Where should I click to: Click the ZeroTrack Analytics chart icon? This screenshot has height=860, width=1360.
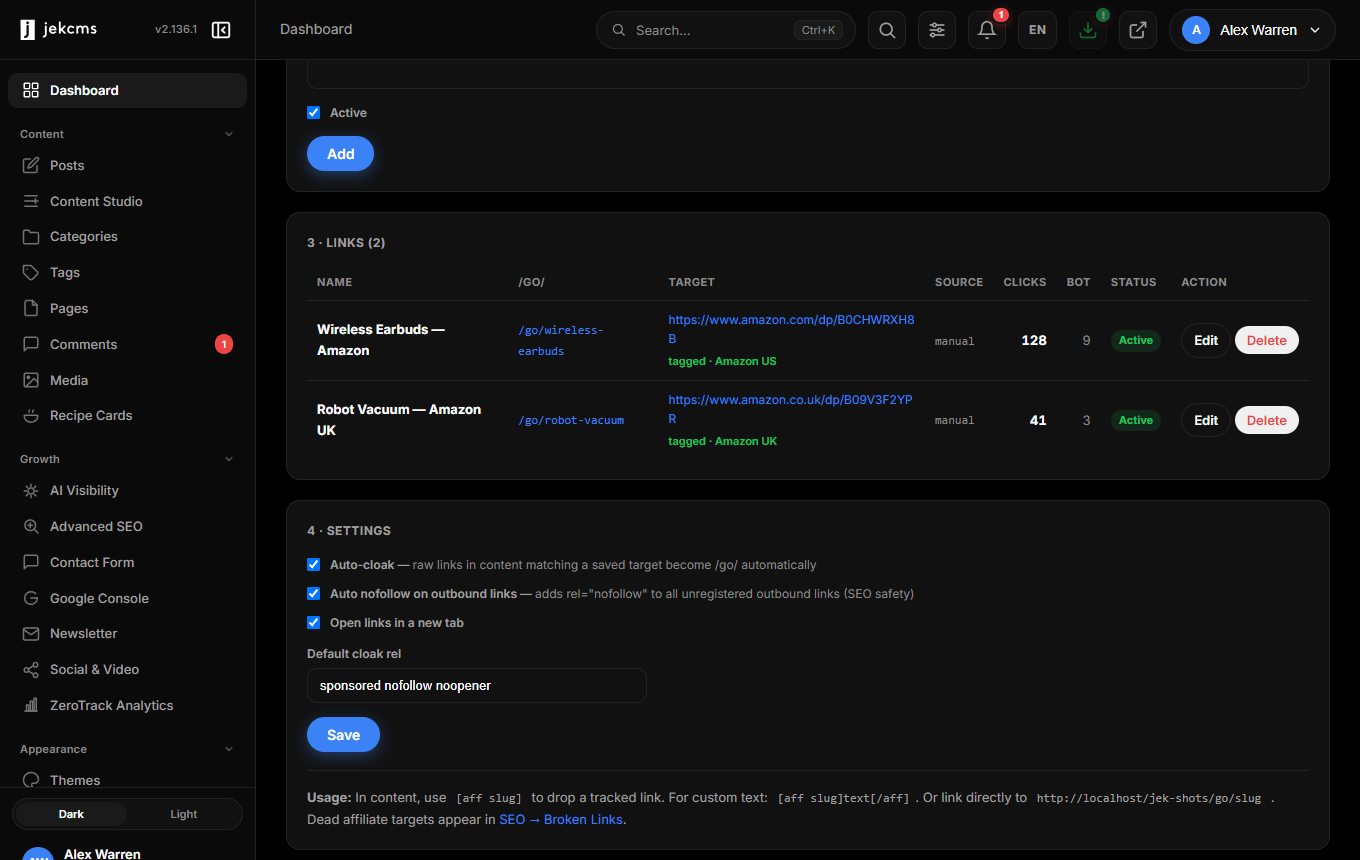click(x=31, y=705)
